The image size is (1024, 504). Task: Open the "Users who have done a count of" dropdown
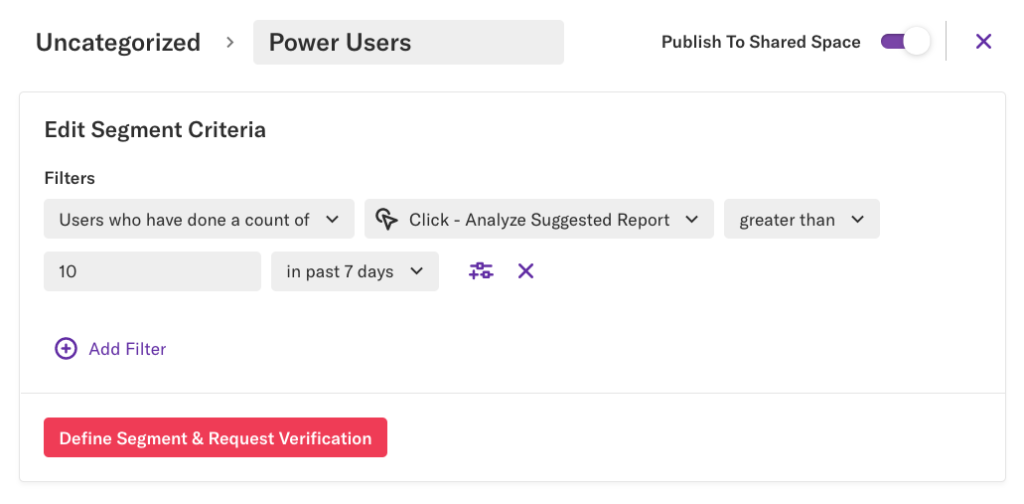tap(198, 220)
